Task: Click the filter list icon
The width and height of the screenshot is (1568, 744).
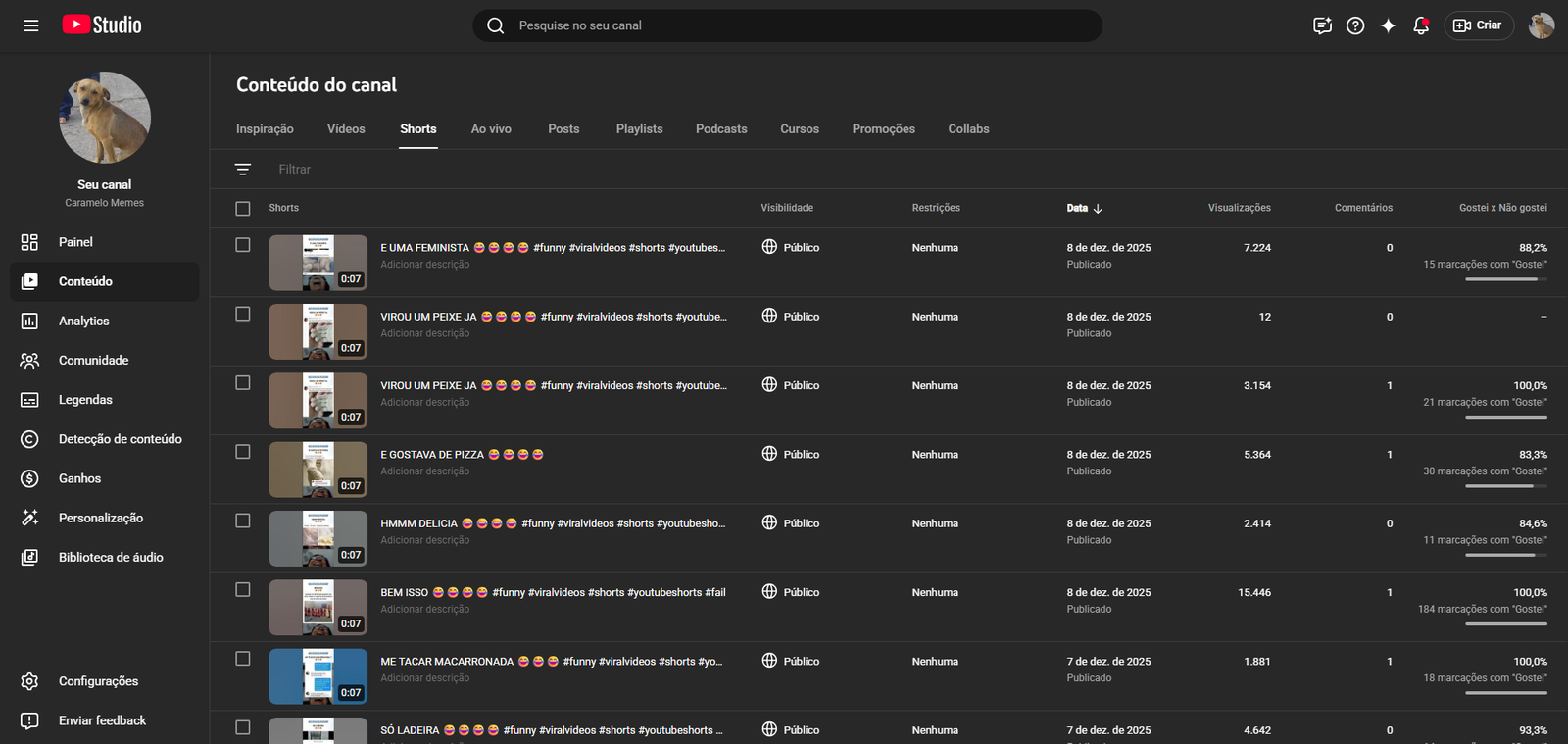Action: (x=243, y=170)
